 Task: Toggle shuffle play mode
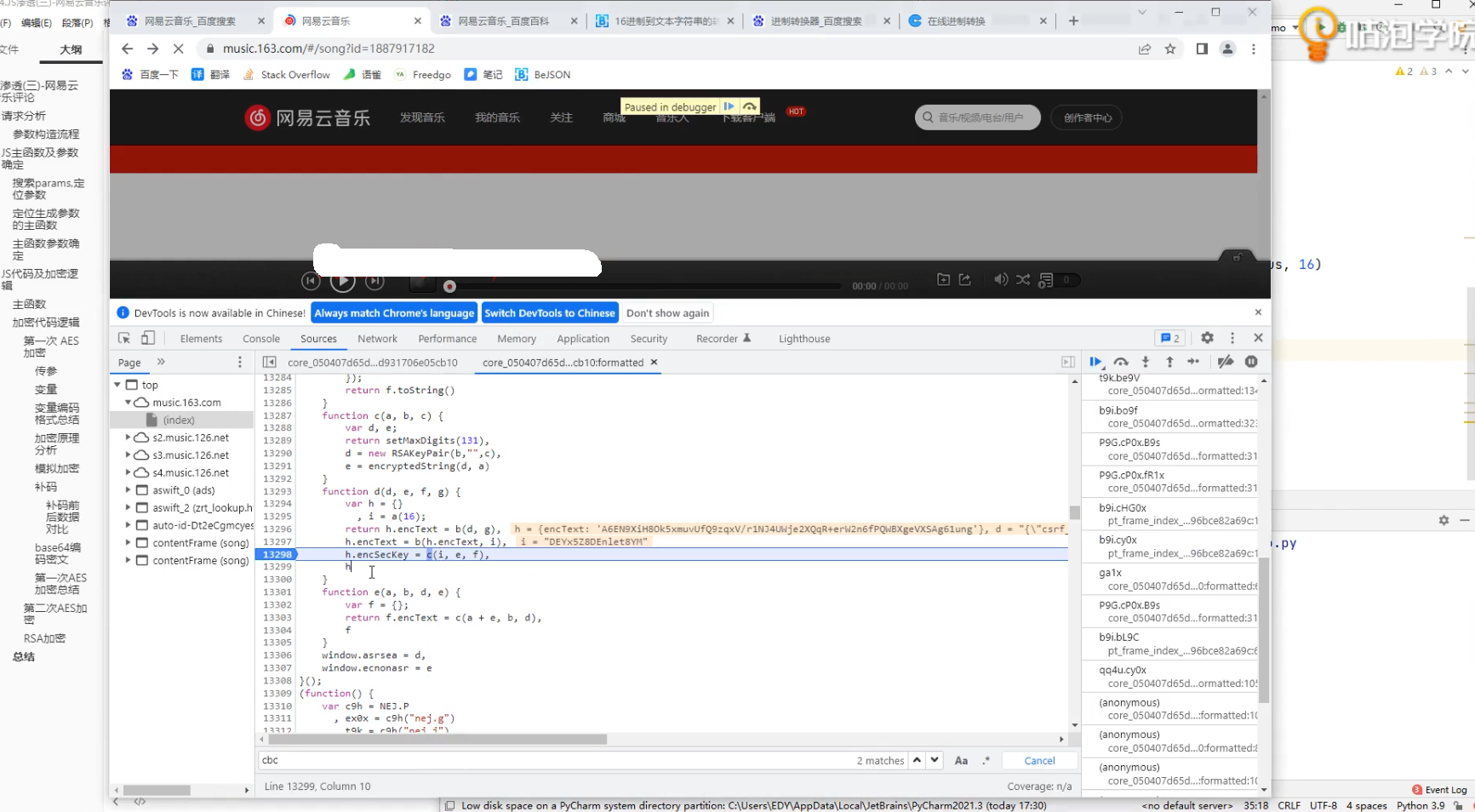pyautogui.click(x=1023, y=279)
